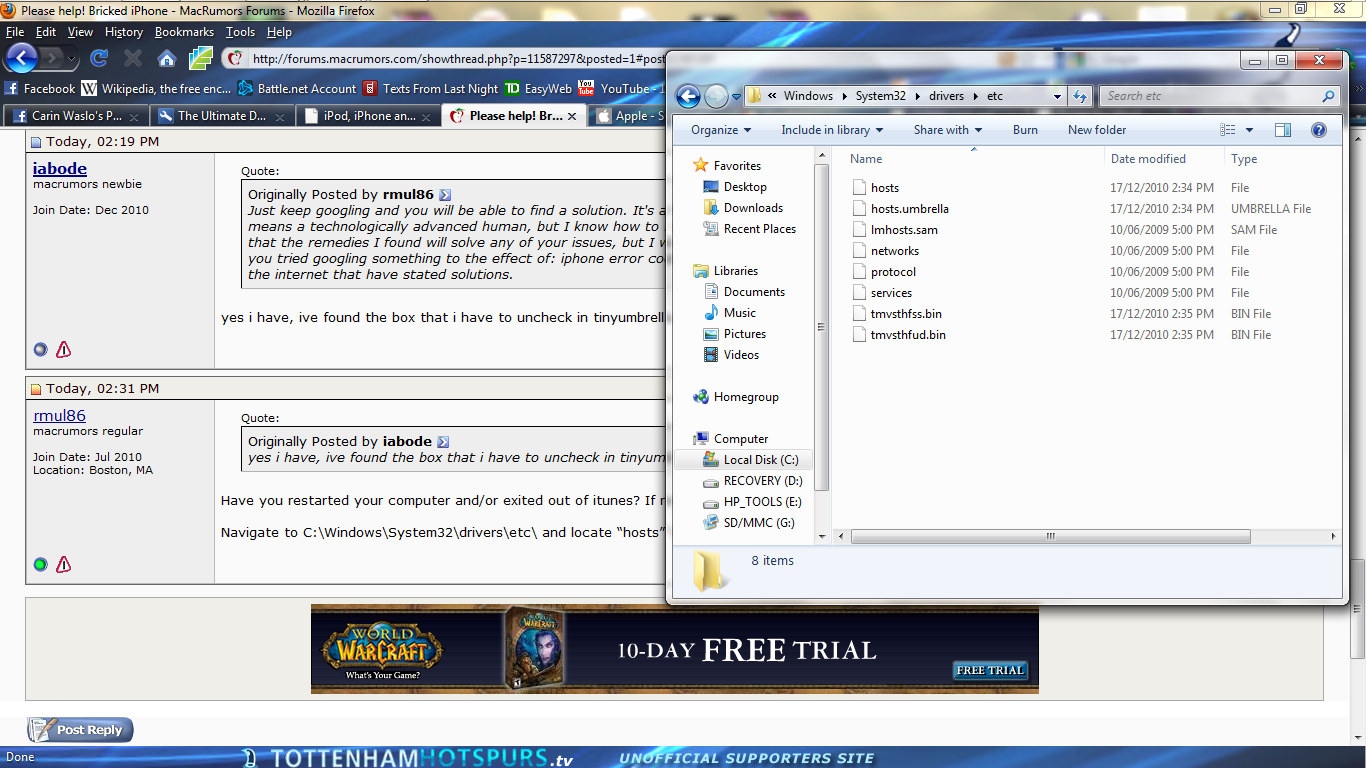Open Explorer help with the question mark
This screenshot has height=768, width=1366.
[x=1319, y=130]
